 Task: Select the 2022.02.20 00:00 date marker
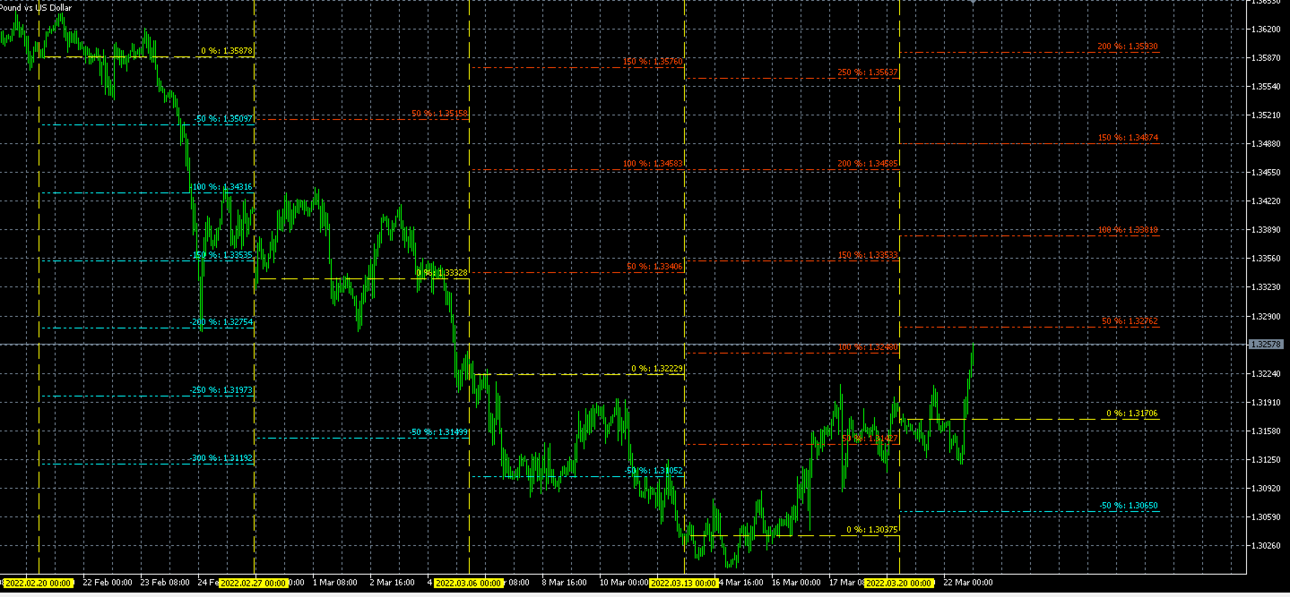coord(38,582)
